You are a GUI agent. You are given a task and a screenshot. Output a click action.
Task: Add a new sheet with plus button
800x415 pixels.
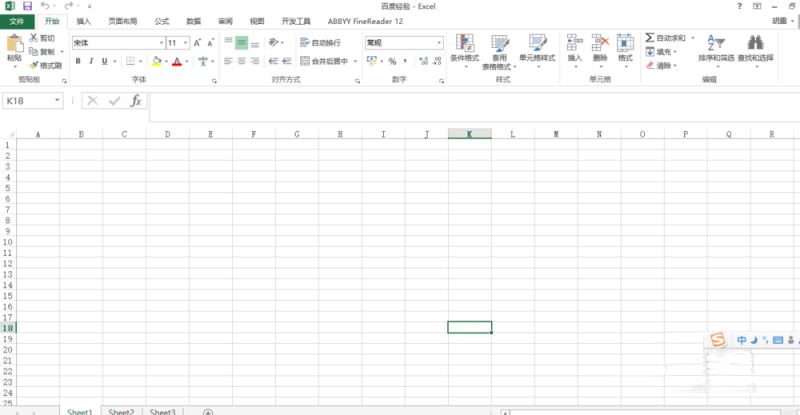coord(208,412)
